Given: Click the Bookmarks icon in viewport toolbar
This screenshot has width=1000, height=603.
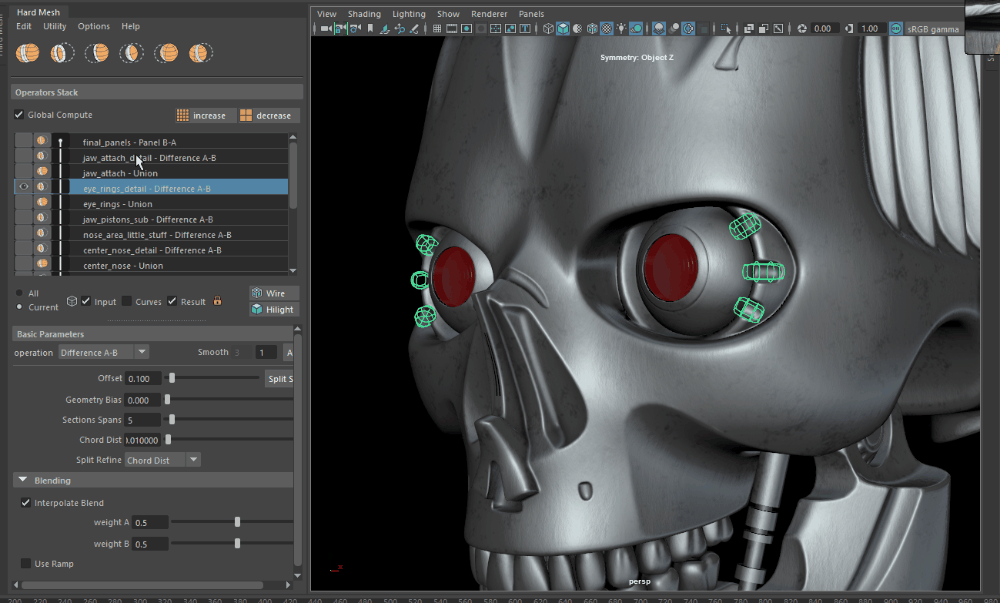Looking at the screenshot, I should click(x=370, y=29).
